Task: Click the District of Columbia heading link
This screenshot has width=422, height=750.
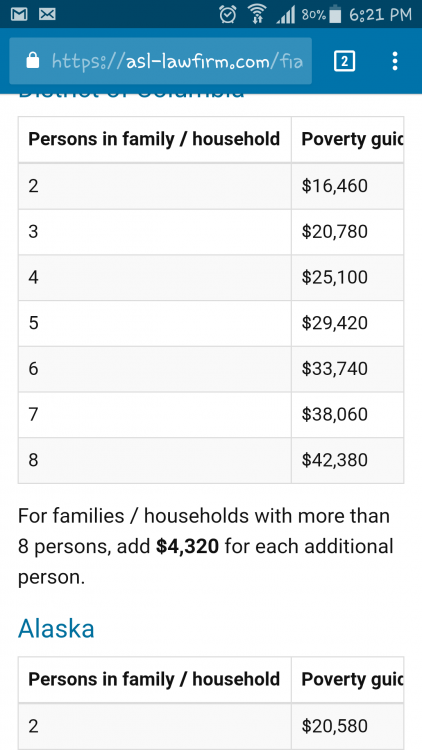Action: click(131, 94)
